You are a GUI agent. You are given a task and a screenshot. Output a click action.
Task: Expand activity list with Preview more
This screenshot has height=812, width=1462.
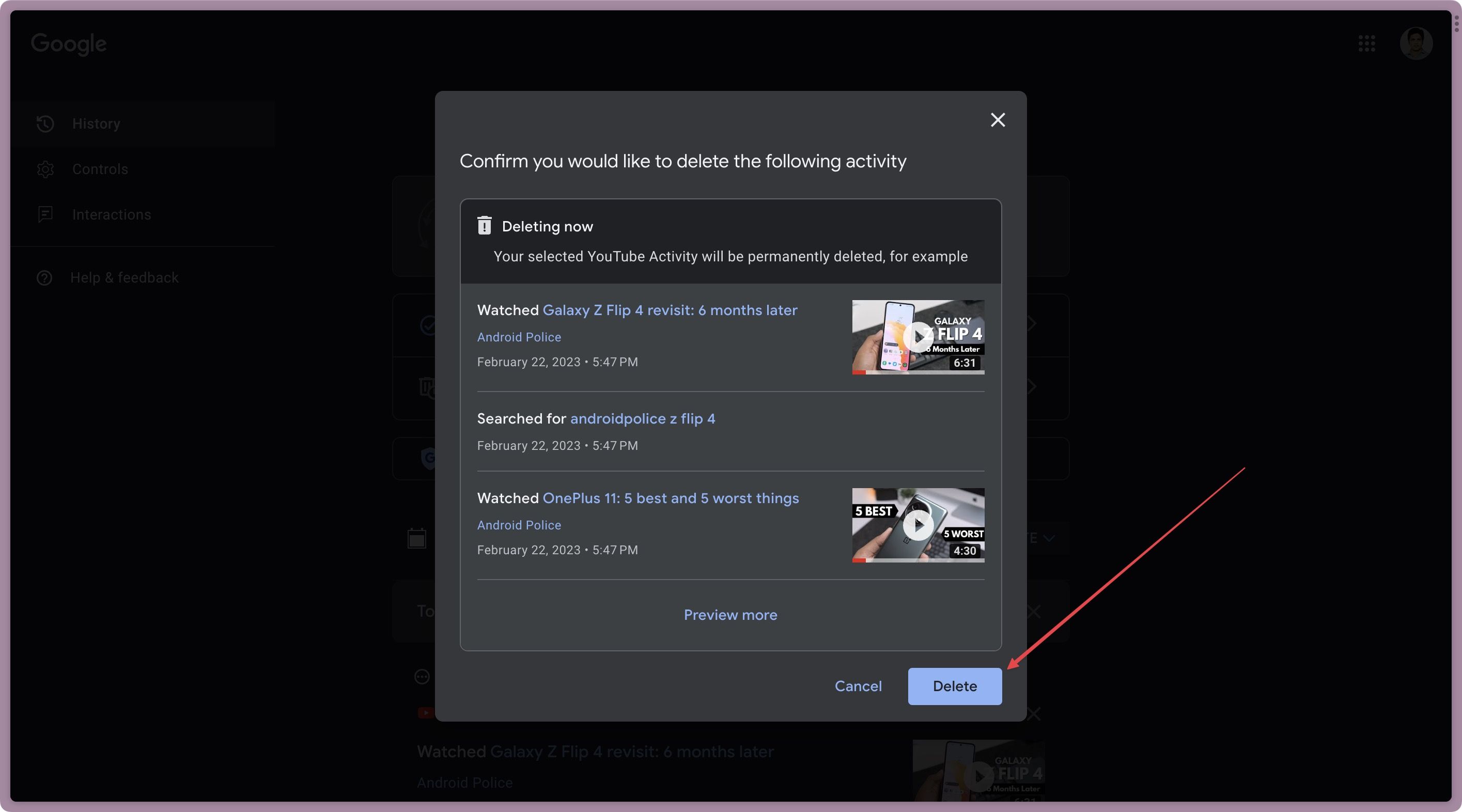click(730, 614)
